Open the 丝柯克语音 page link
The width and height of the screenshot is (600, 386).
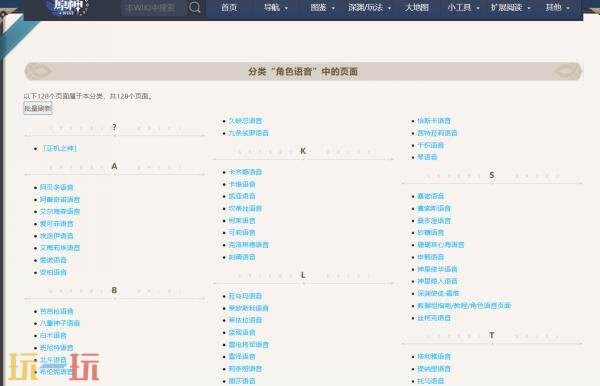pyautogui.click(x=434, y=318)
